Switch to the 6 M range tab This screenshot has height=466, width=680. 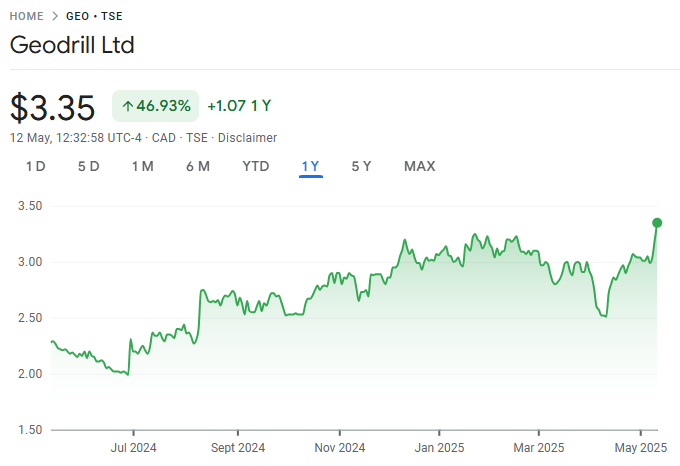(x=198, y=166)
